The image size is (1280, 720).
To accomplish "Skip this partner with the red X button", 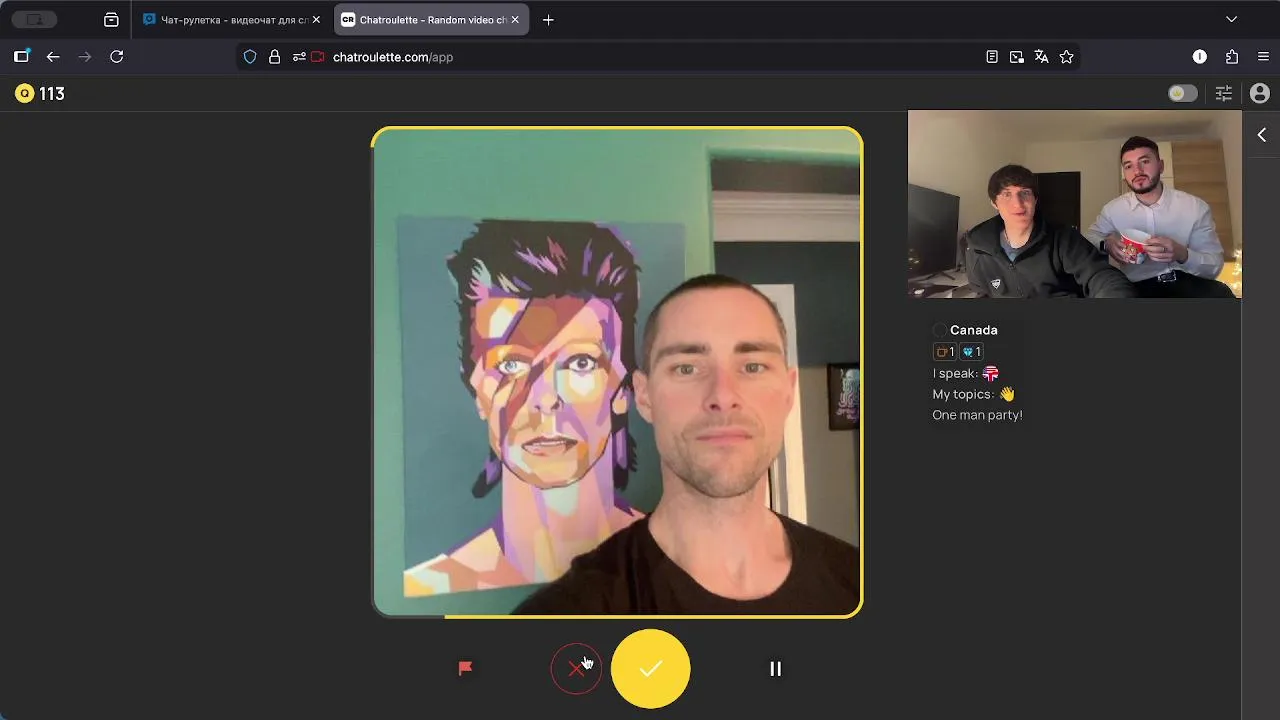I will [576, 669].
